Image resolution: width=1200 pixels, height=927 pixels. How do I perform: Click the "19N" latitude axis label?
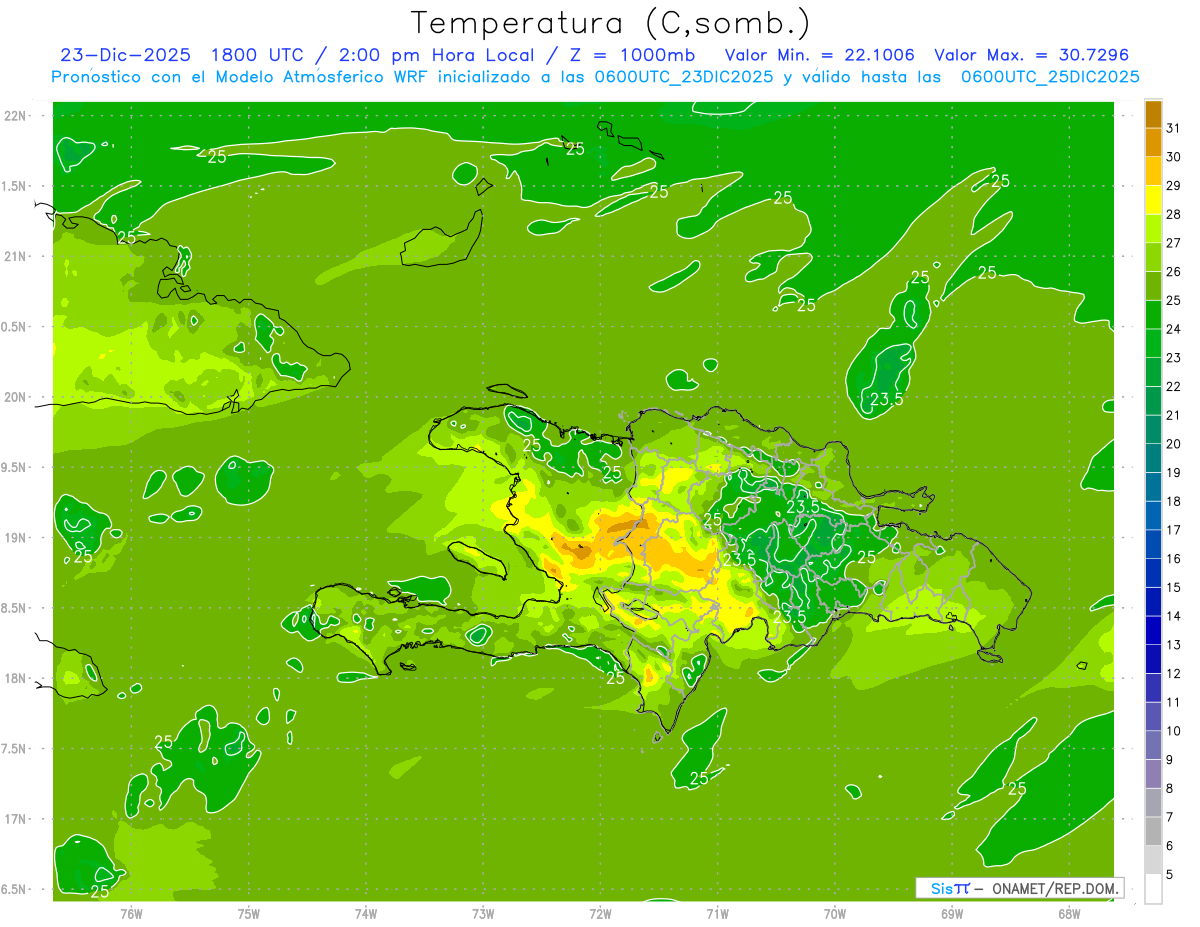[17, 538]
